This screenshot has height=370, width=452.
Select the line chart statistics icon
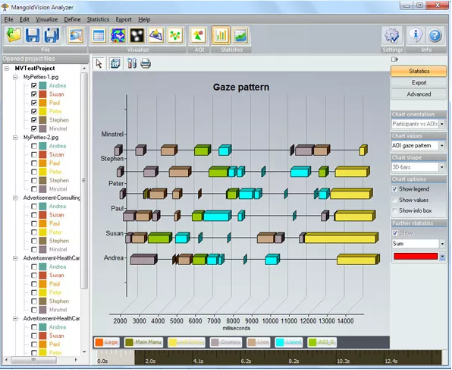[240, 35]
